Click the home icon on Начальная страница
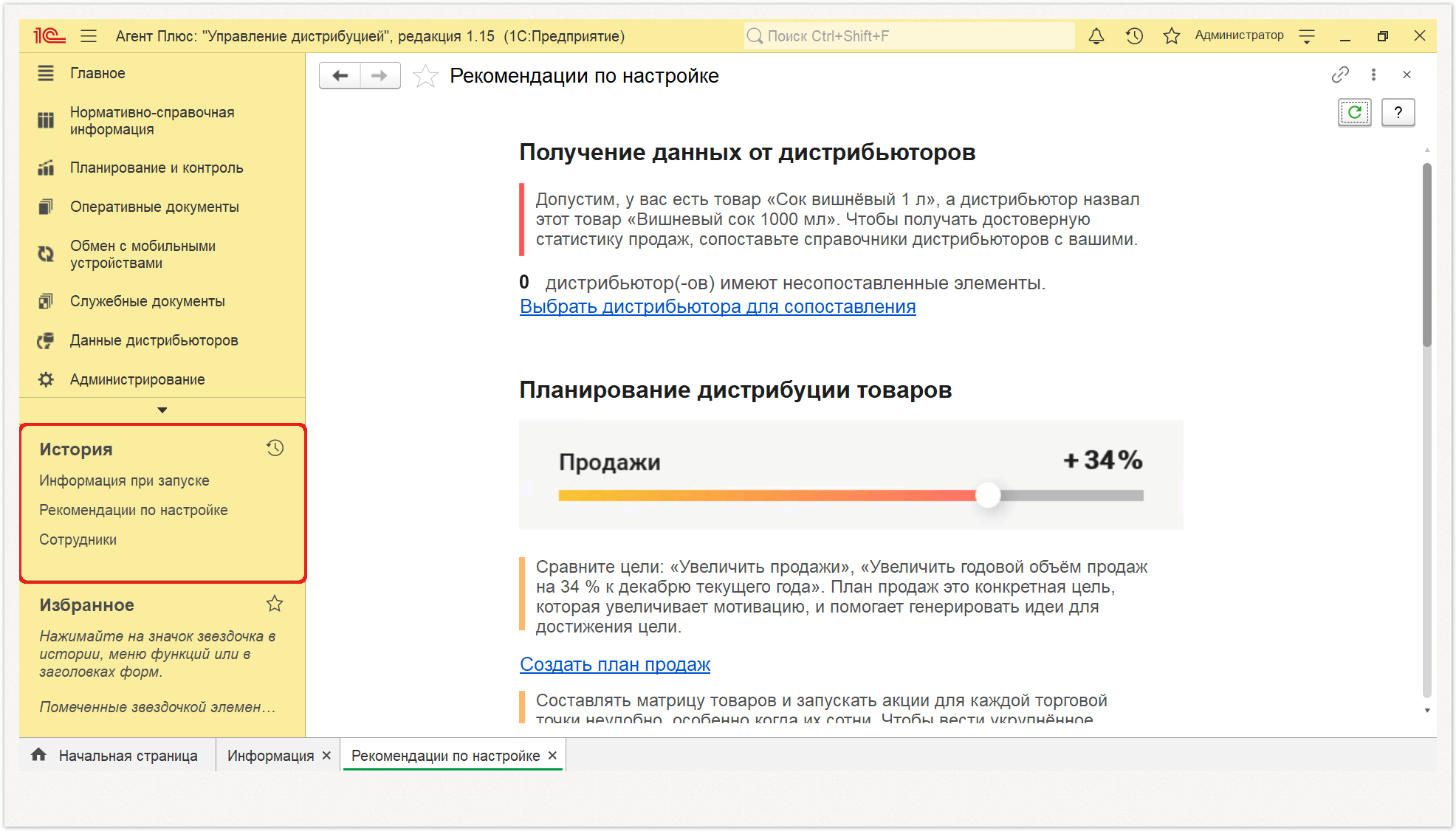The image size is (1456, 831). (38, 754)
